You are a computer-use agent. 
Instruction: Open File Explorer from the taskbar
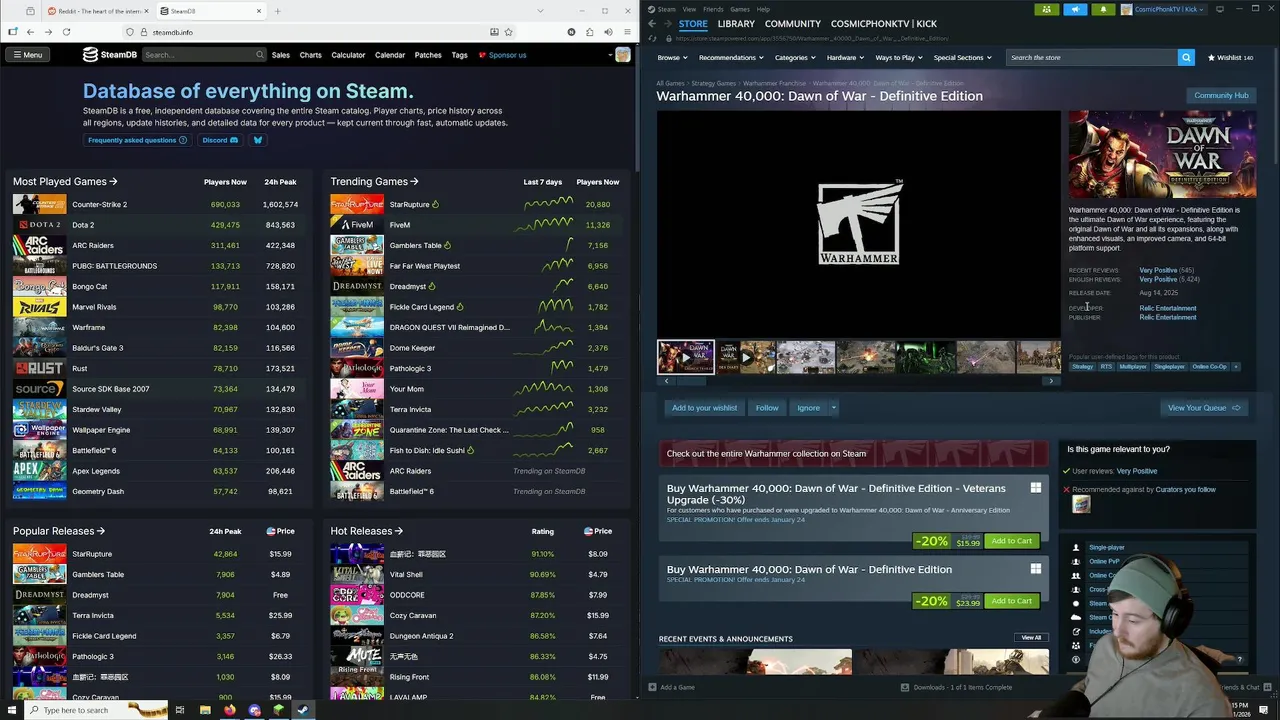pyautogui.click(x=205, y=710)
